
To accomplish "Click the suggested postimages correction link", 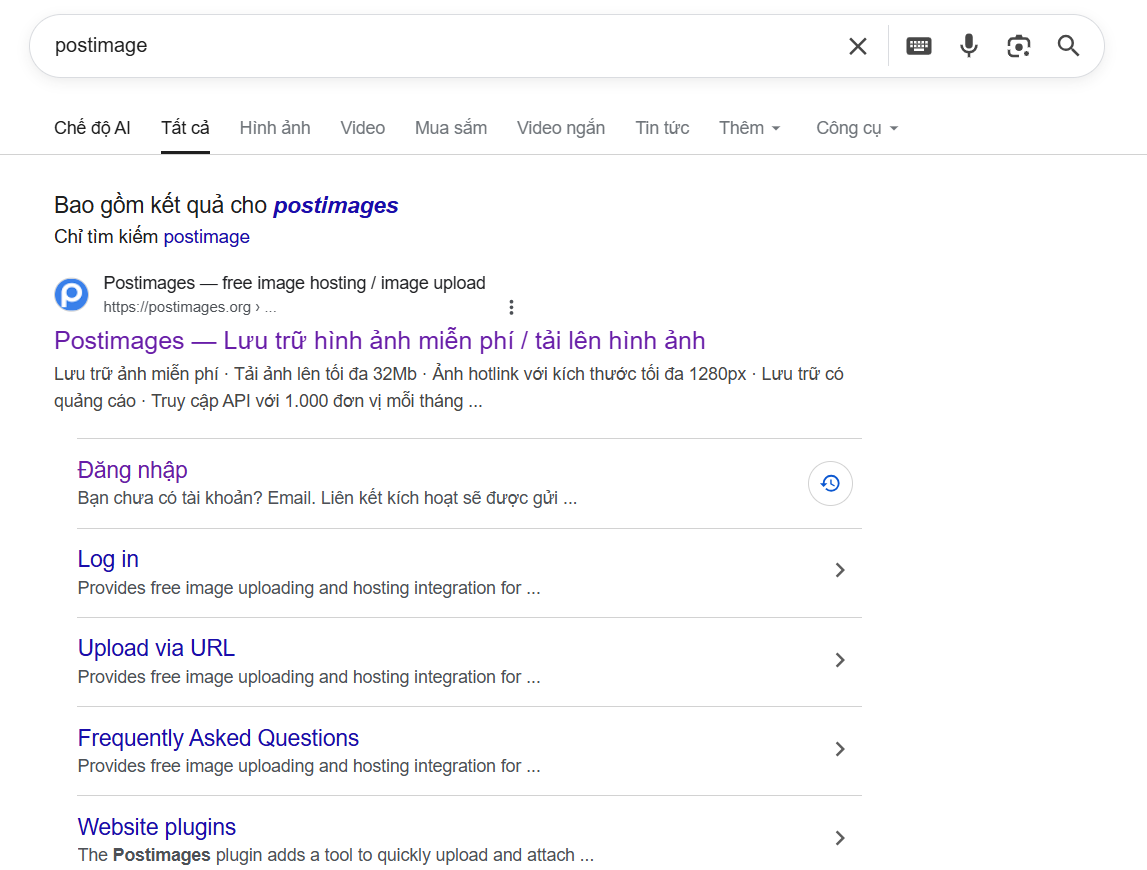I will click(x=336, y=206).
